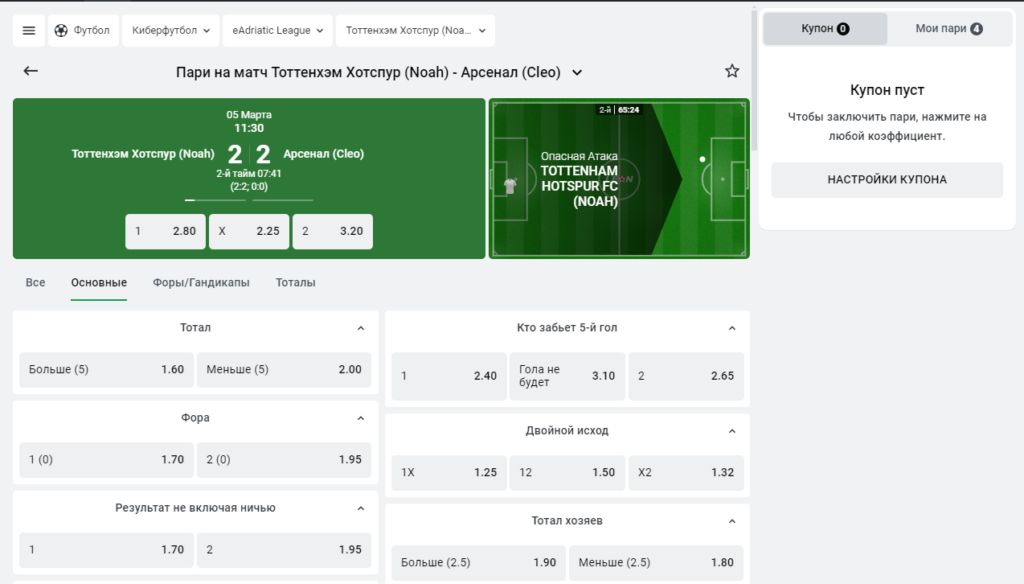The image size is (1024, 584).
Task: Click the match time 11:30 text
Action: click(x=249, y=129)
